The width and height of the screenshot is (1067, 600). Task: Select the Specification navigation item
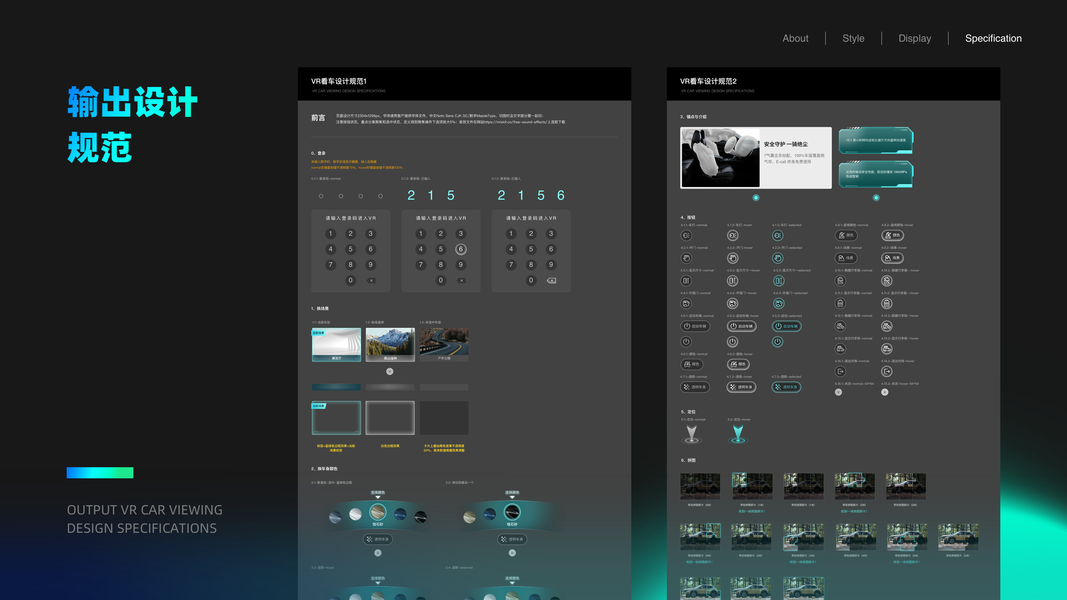pyautogui.click(x=993, y=39)
